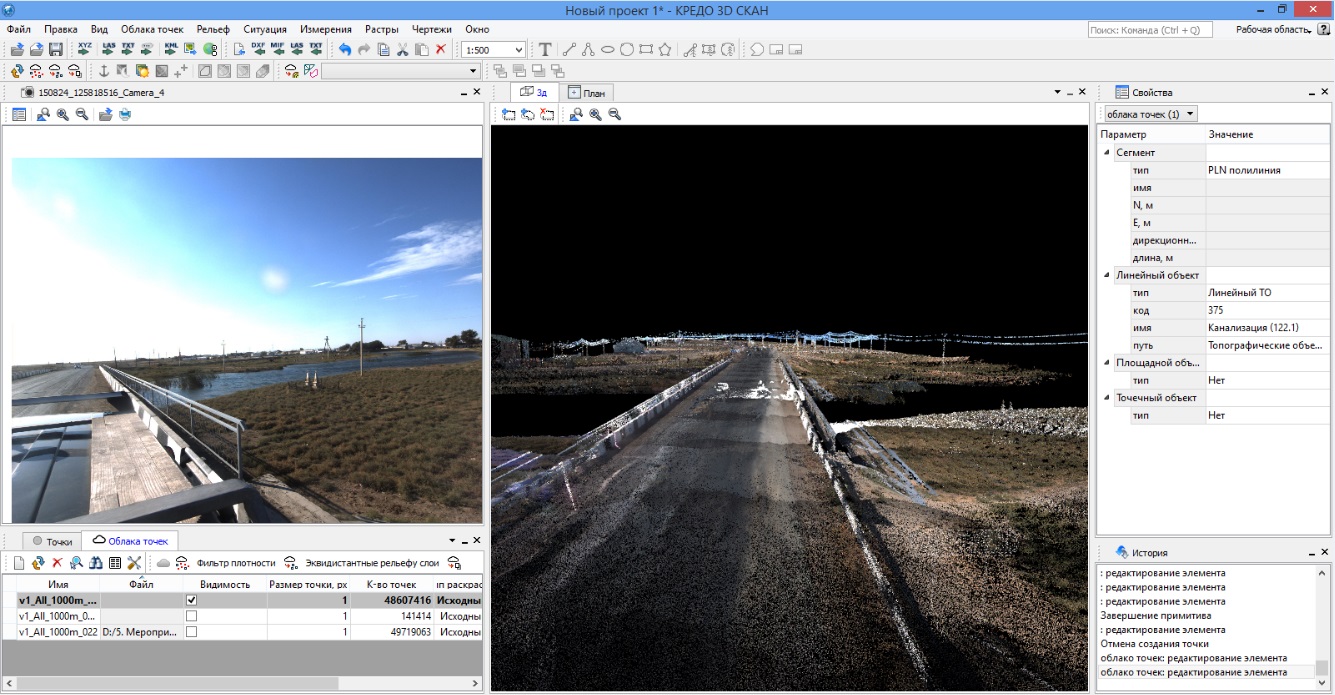Click the Save project icon
The height and width of the screenshot is (695, 1335).
(56, 49)
